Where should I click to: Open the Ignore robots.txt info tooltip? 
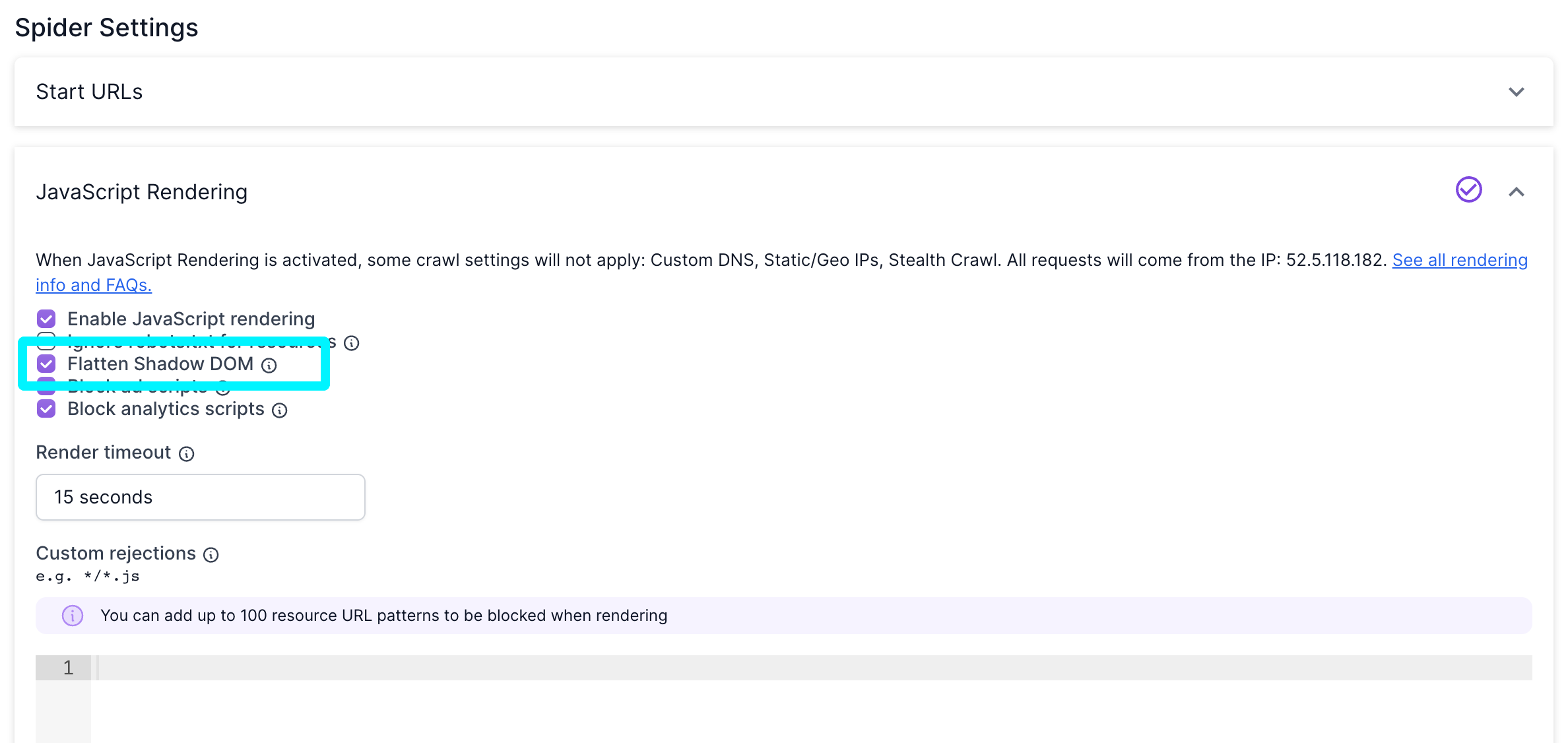(x=350, y=342)
